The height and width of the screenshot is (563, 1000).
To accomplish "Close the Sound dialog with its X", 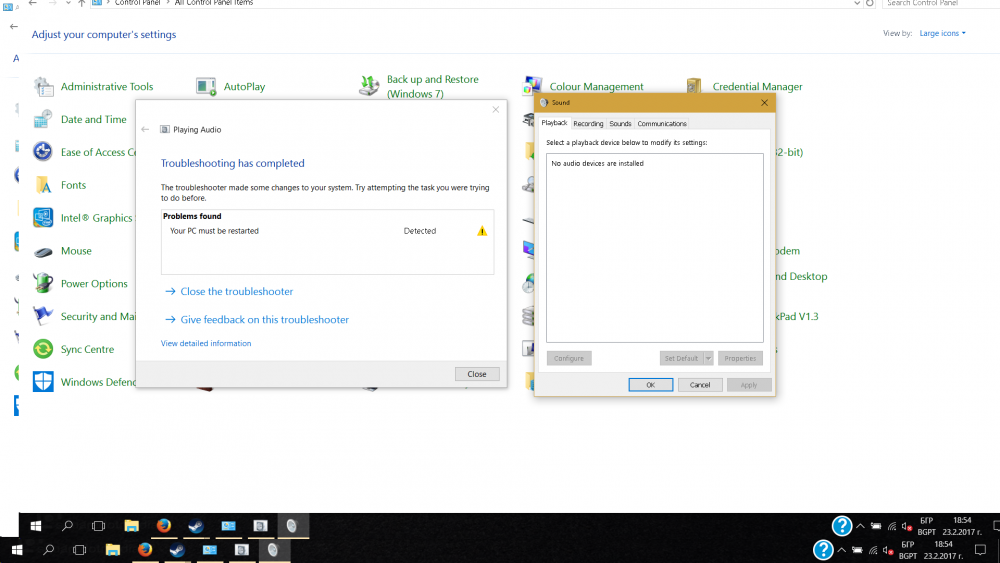I will click(764, 103).
